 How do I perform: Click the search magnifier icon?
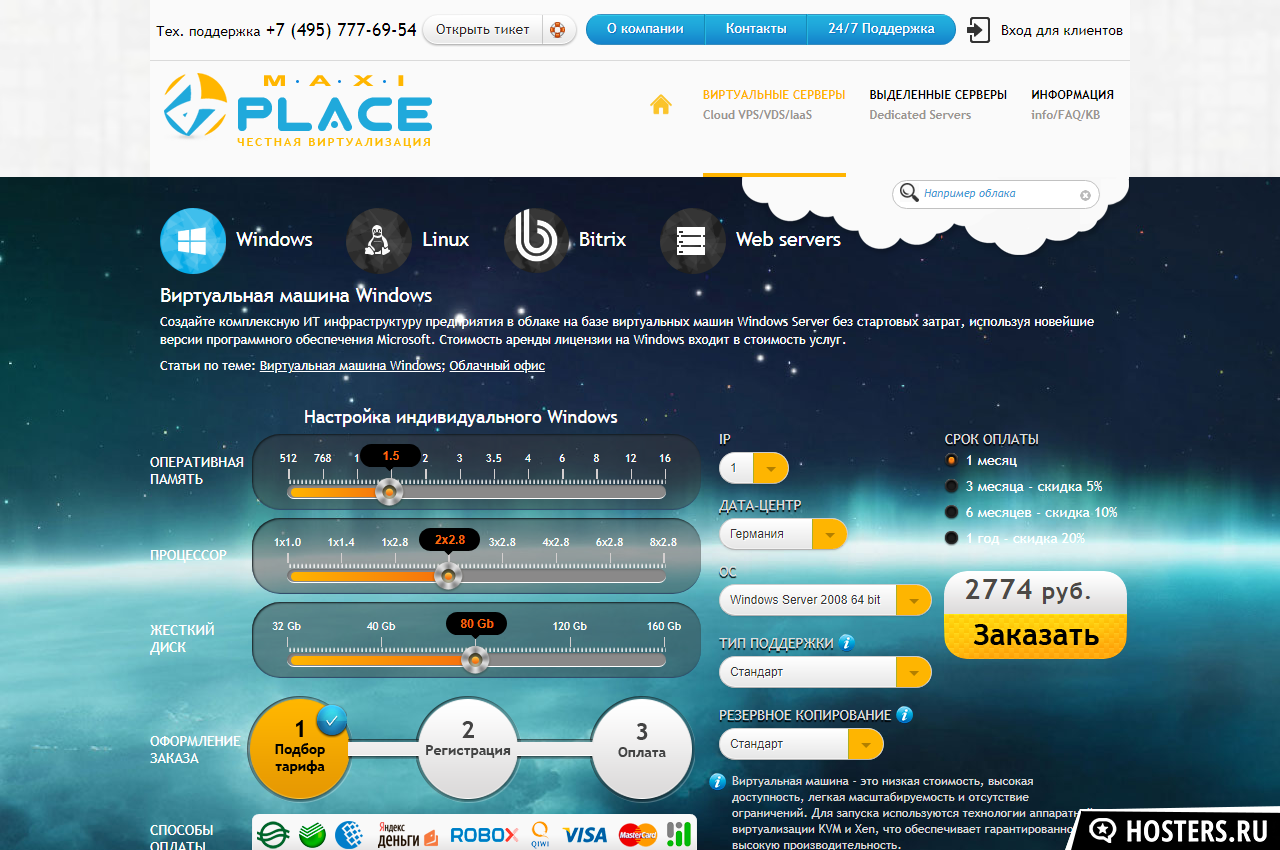[908, 193]
